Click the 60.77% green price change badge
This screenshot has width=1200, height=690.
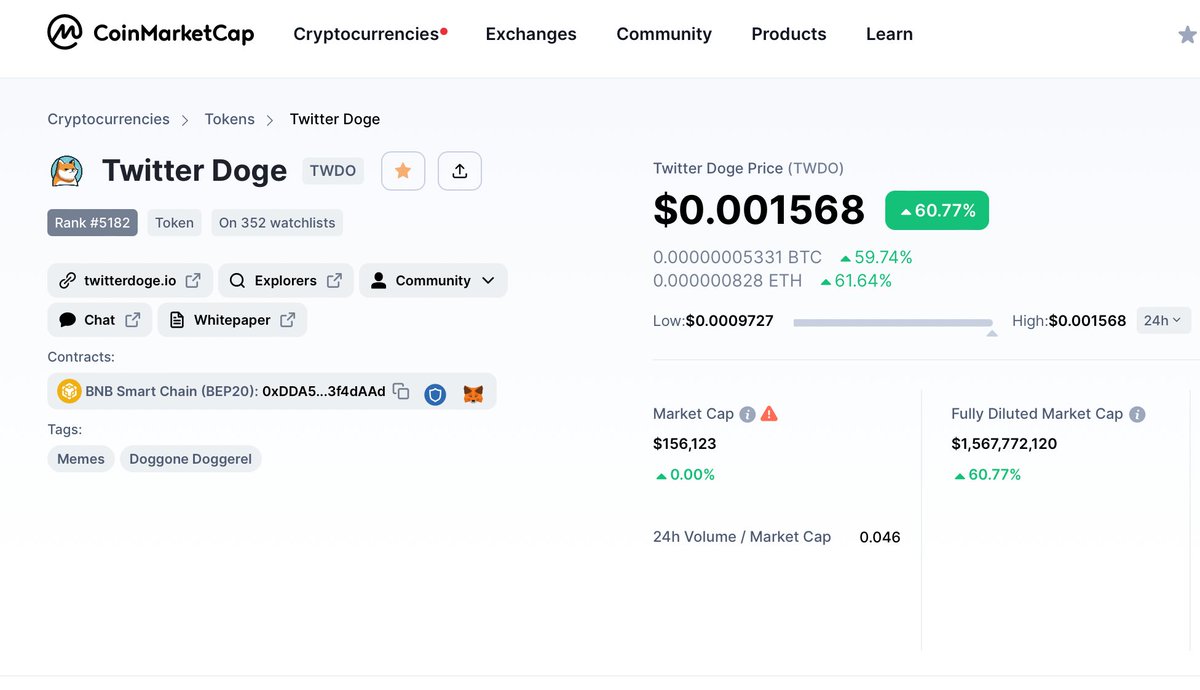(x=937, y=210)
